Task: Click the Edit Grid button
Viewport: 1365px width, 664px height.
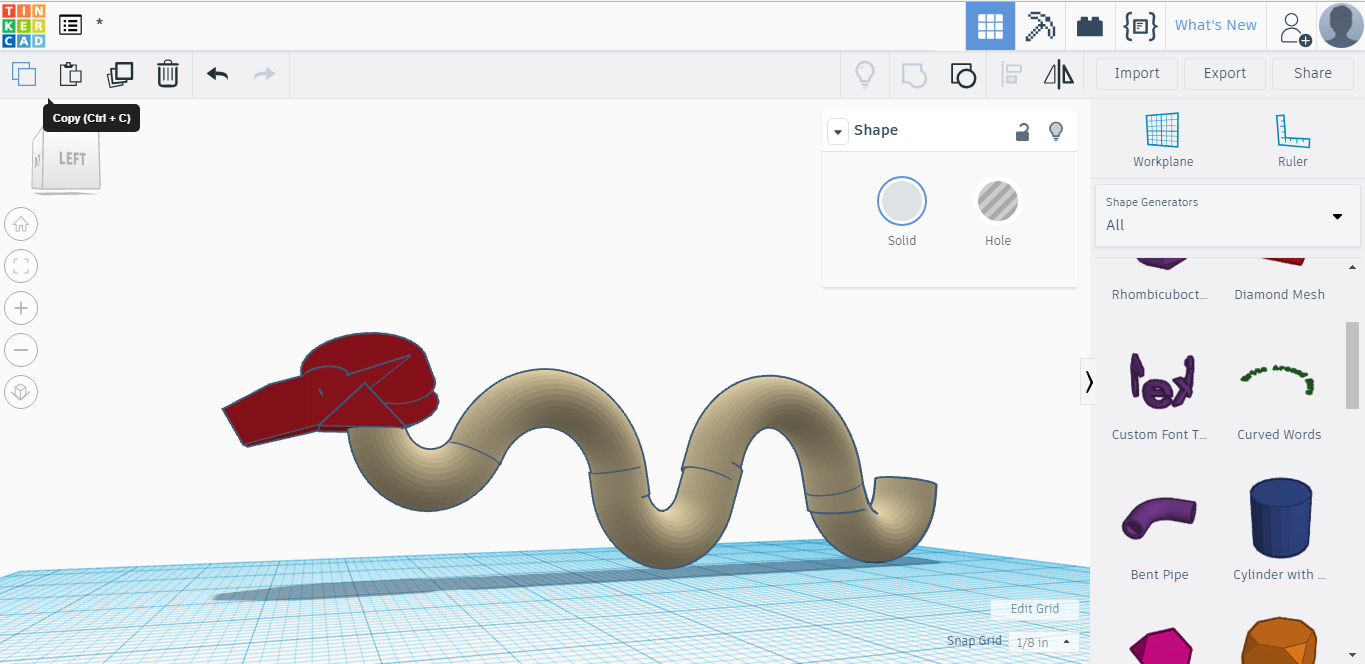Action: pyautogui.click(x=1035, y=608)
